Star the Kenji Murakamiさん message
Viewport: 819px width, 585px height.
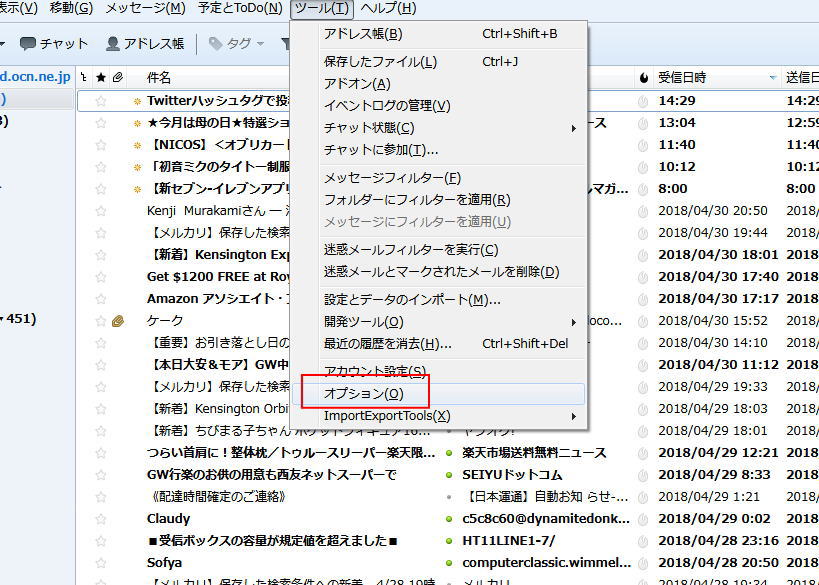click(101, 210)
